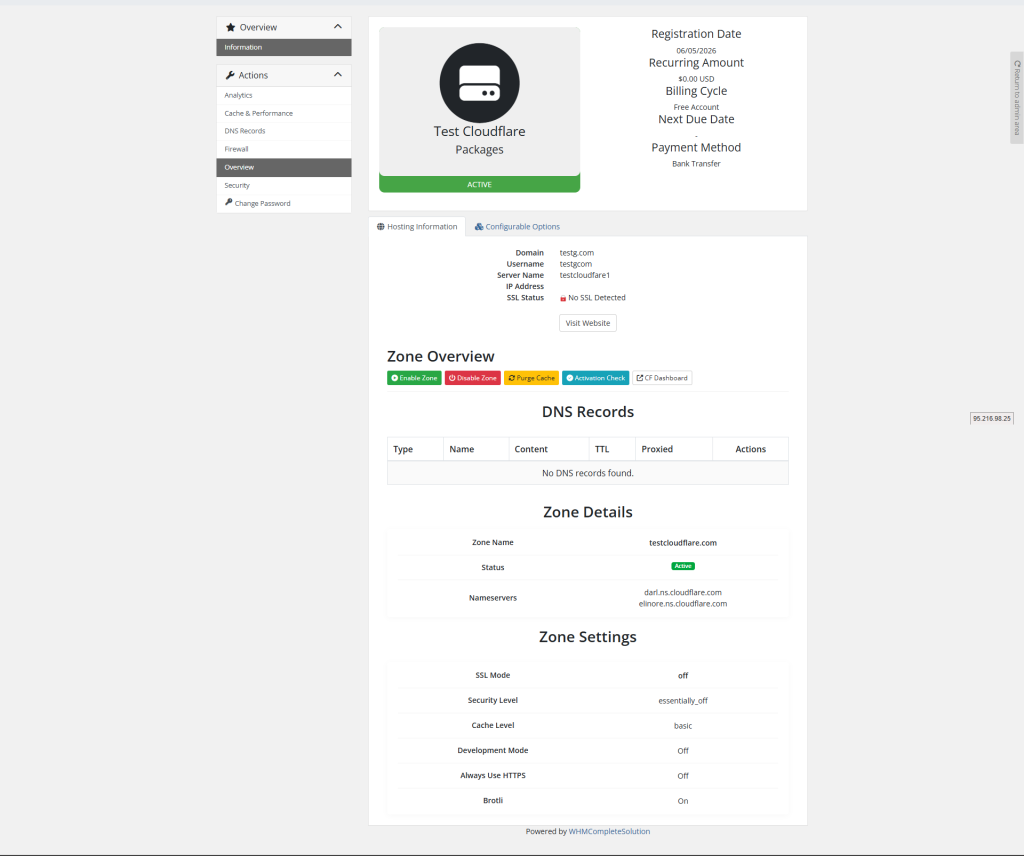Open Cache & Performance from Actions
Viewport: 1024px width, 856px height.
coord(283,113)
